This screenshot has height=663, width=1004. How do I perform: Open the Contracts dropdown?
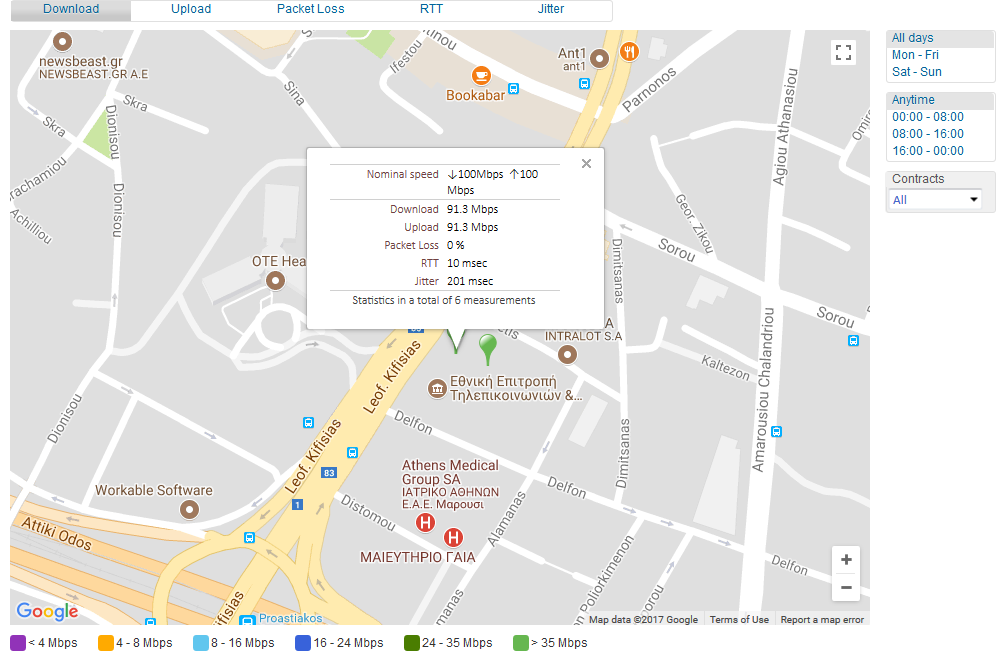pyautogui.click(x=935, y=200)
